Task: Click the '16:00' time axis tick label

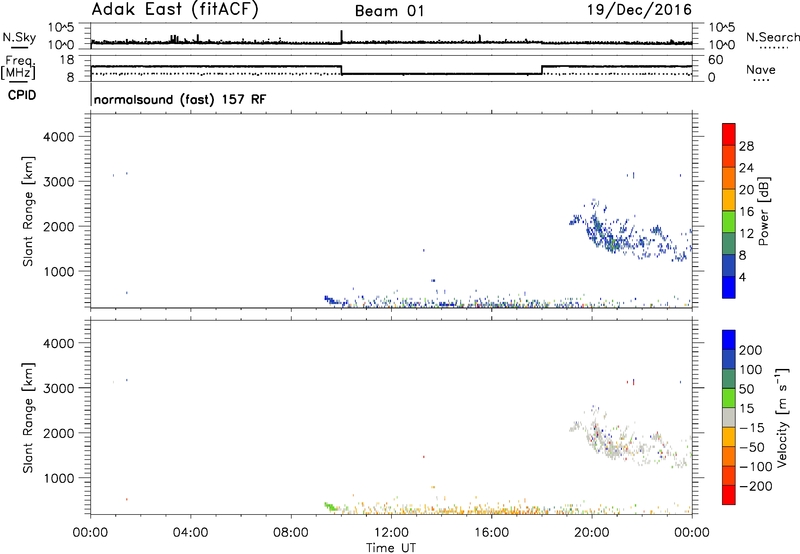Action: pos(491,533)
